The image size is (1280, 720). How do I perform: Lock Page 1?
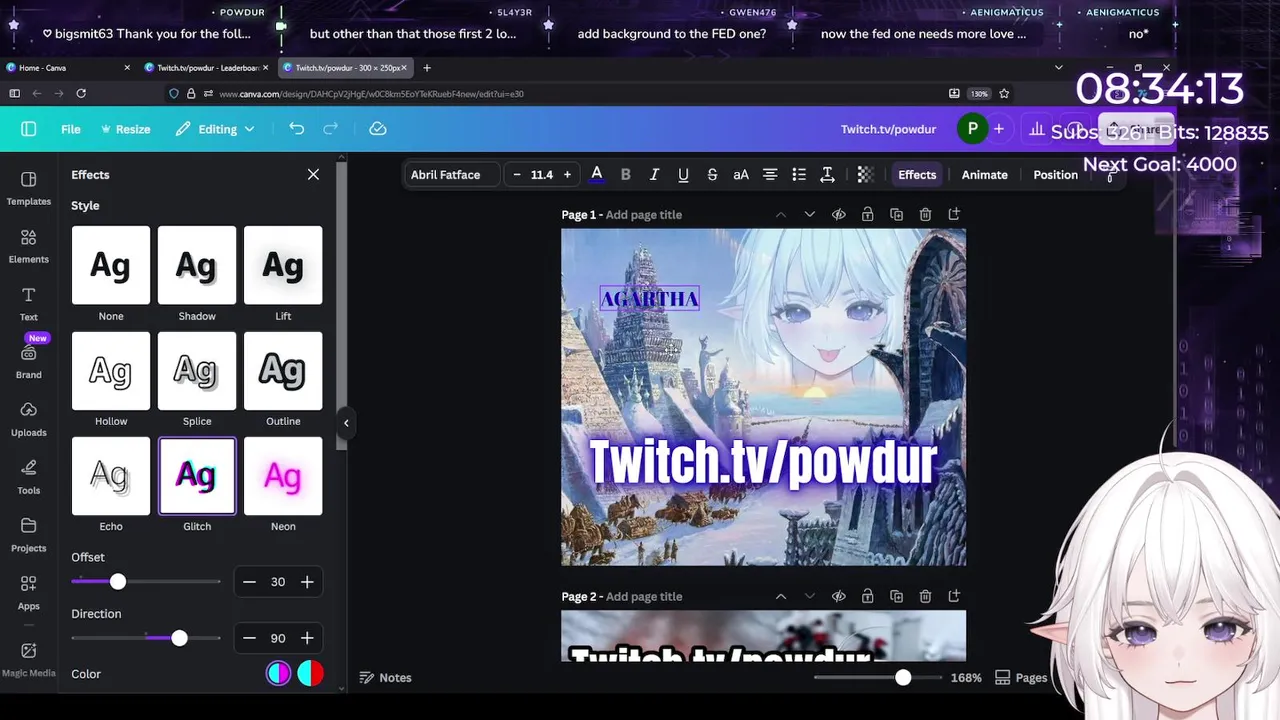[867, 215]
